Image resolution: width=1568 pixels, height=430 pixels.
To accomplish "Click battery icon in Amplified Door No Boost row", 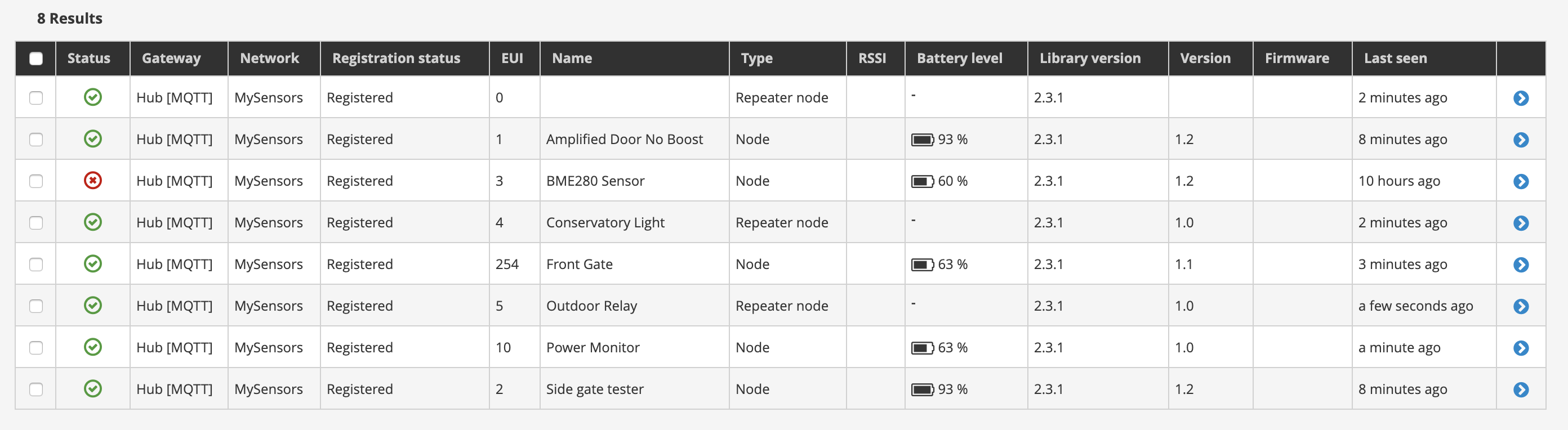I will pos(922,140).
